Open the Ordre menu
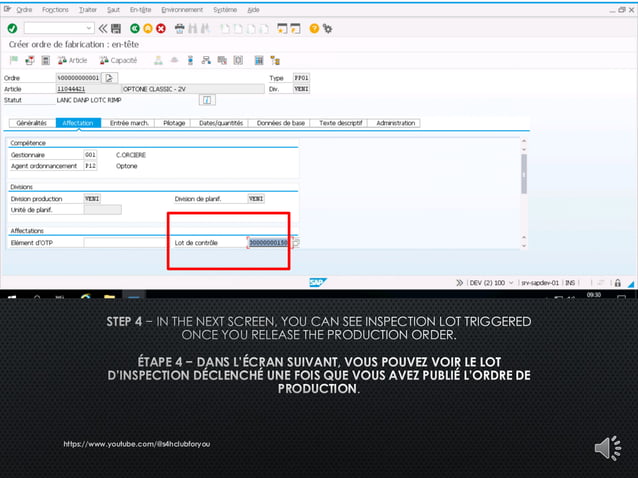The height and width of the screenshot is (478, 638). tap(24, 10)
